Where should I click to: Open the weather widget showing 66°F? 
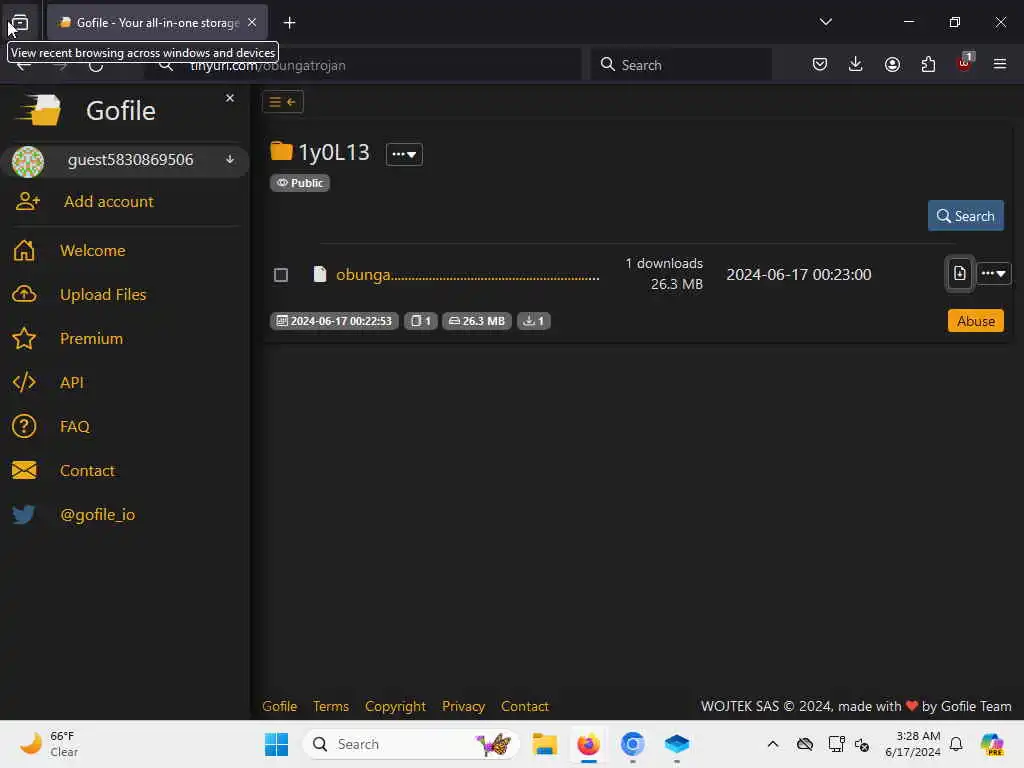click(50, 744)
